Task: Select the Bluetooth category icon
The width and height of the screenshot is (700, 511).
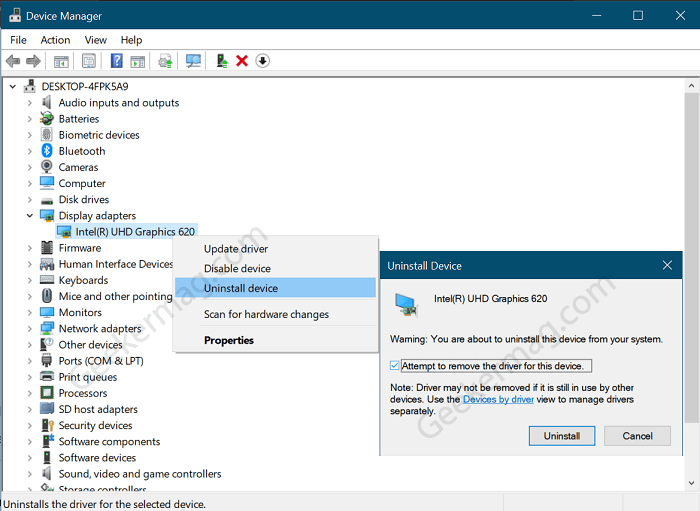Action: tap(47, 151)
